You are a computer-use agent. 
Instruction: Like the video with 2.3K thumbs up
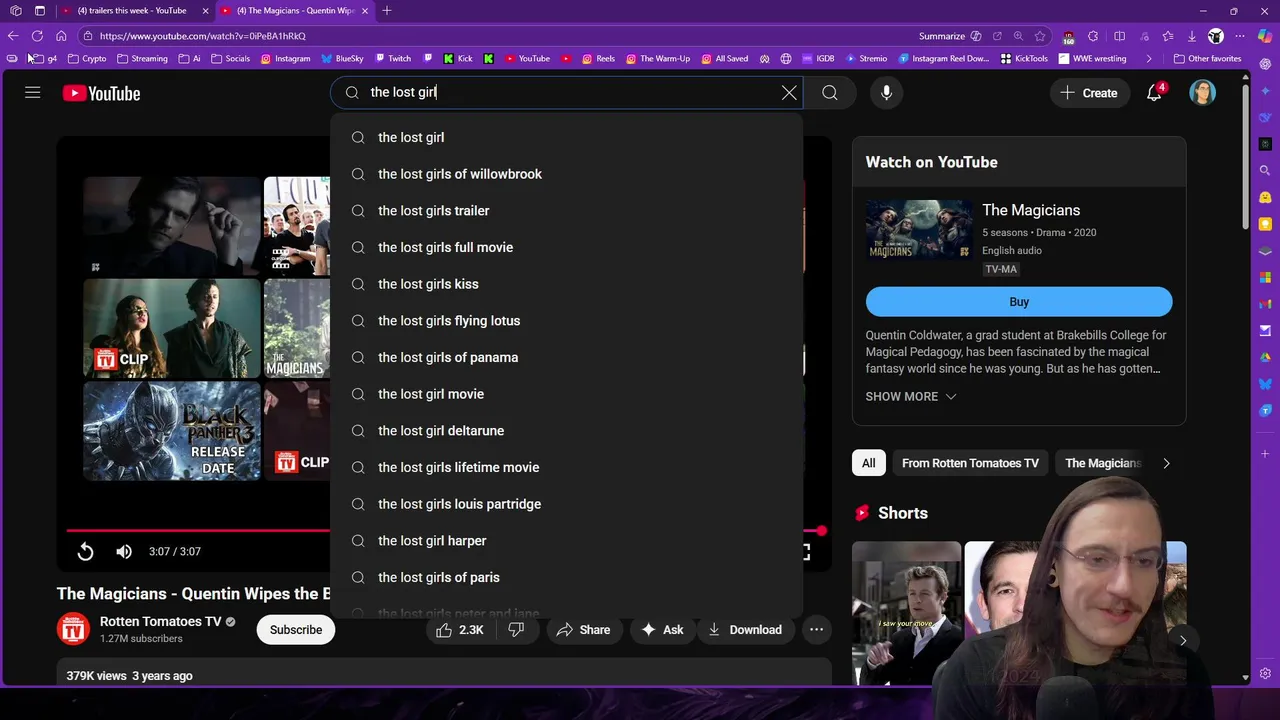click(x=459, y=629)
